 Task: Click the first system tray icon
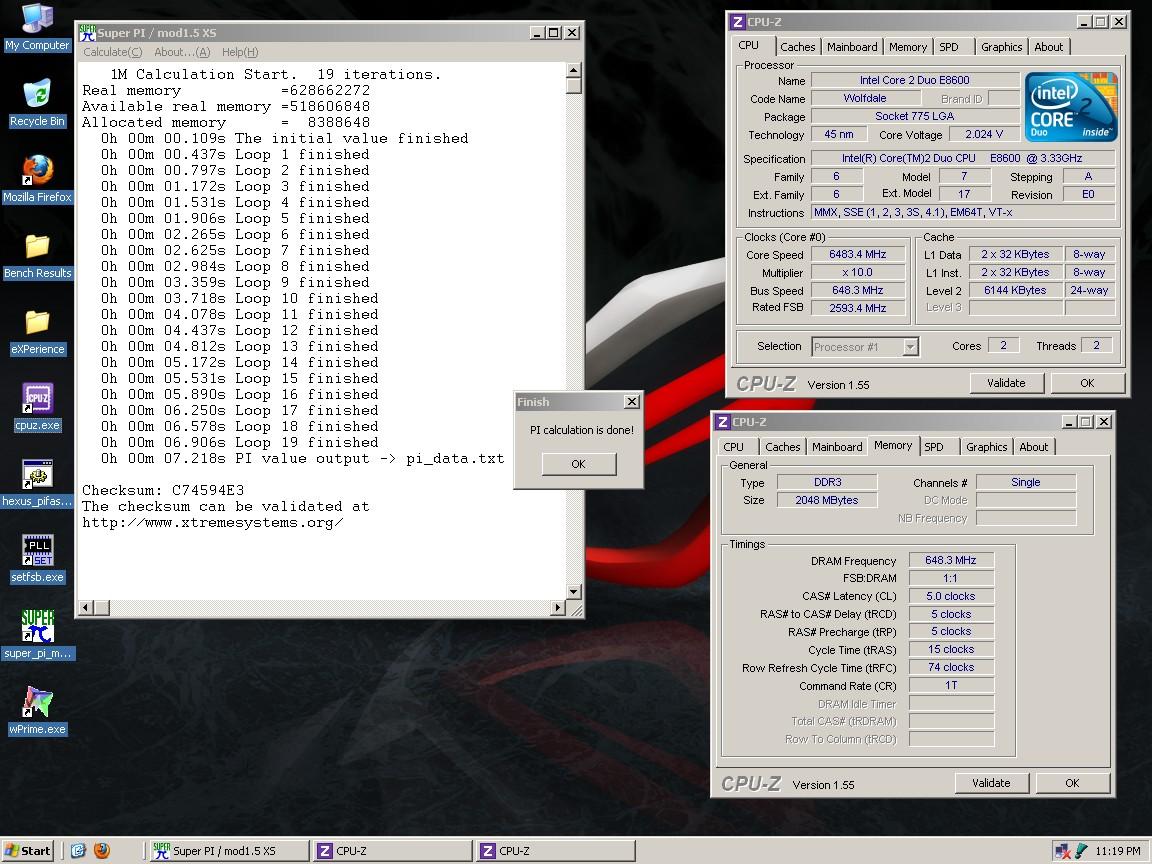[x=1062, y=852]
